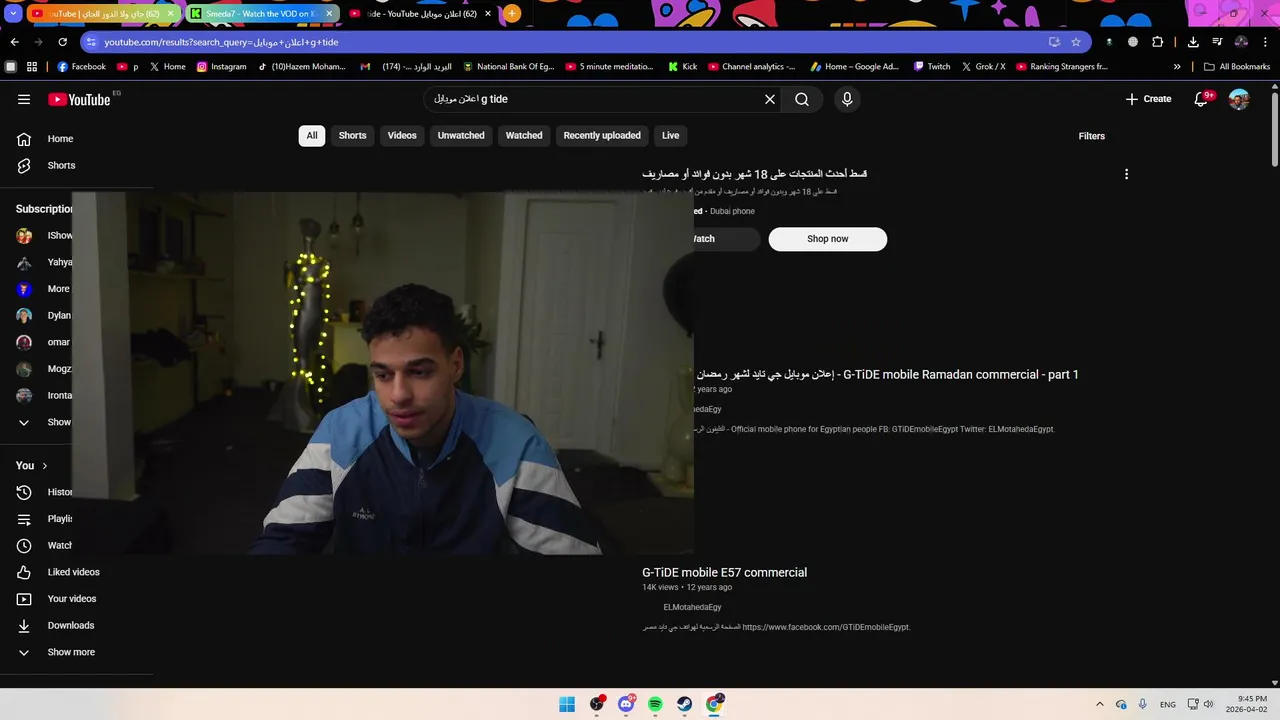
Task: Open the Chrome tab search dropdown
Action: click(13, 13)
